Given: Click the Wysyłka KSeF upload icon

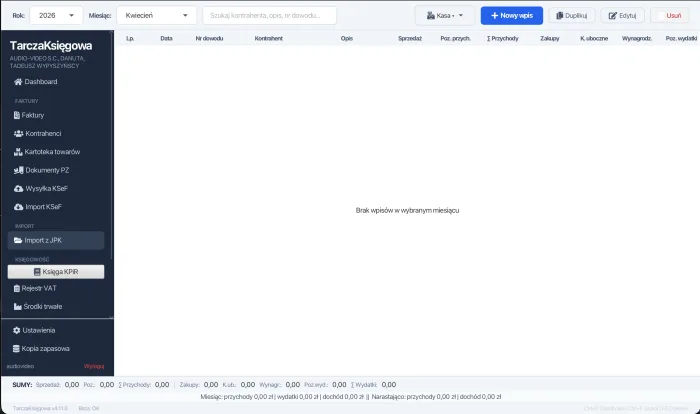Looking at the screenshot, I should coord(17,188).
